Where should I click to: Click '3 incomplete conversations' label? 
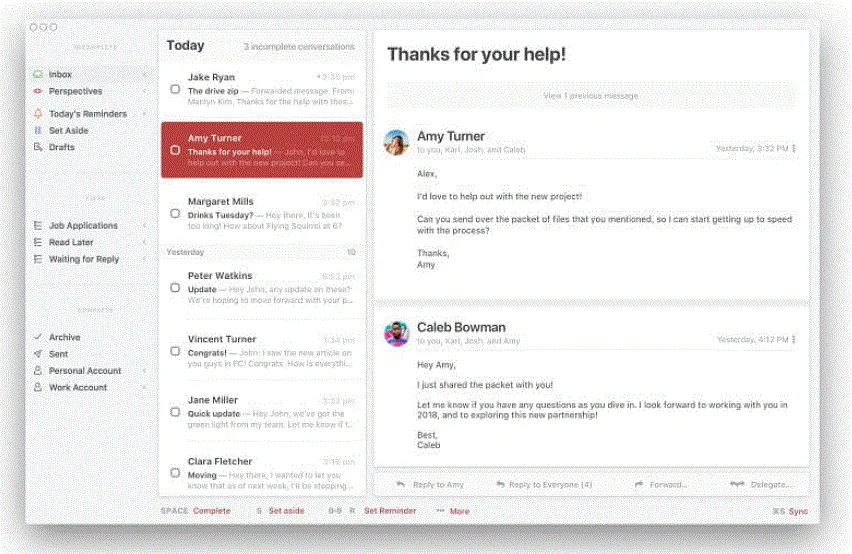pos(299,47)
